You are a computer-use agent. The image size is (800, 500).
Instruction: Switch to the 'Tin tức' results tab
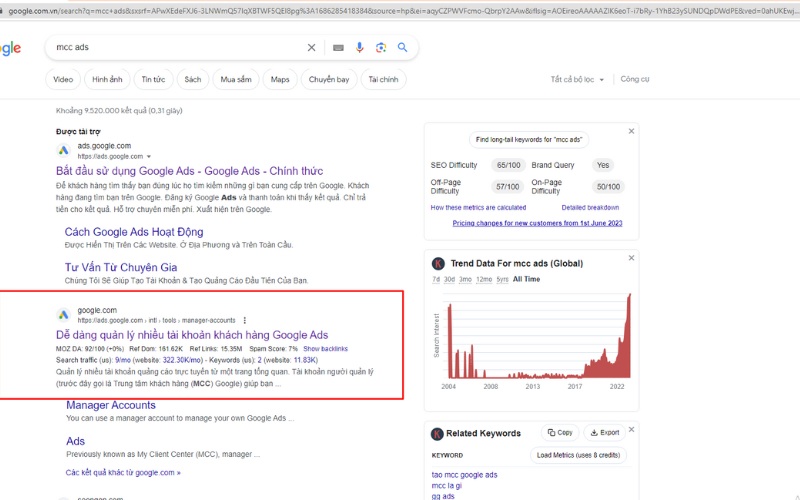153,79
